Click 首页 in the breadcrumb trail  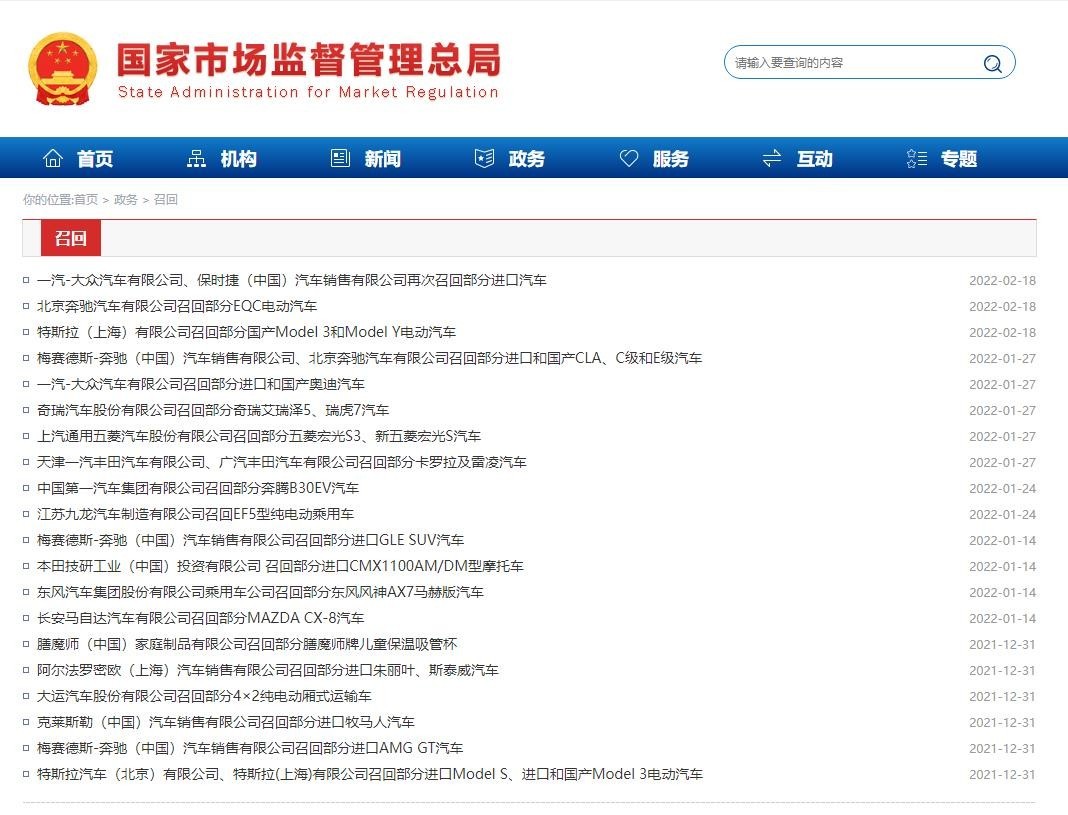click(86, 199)
